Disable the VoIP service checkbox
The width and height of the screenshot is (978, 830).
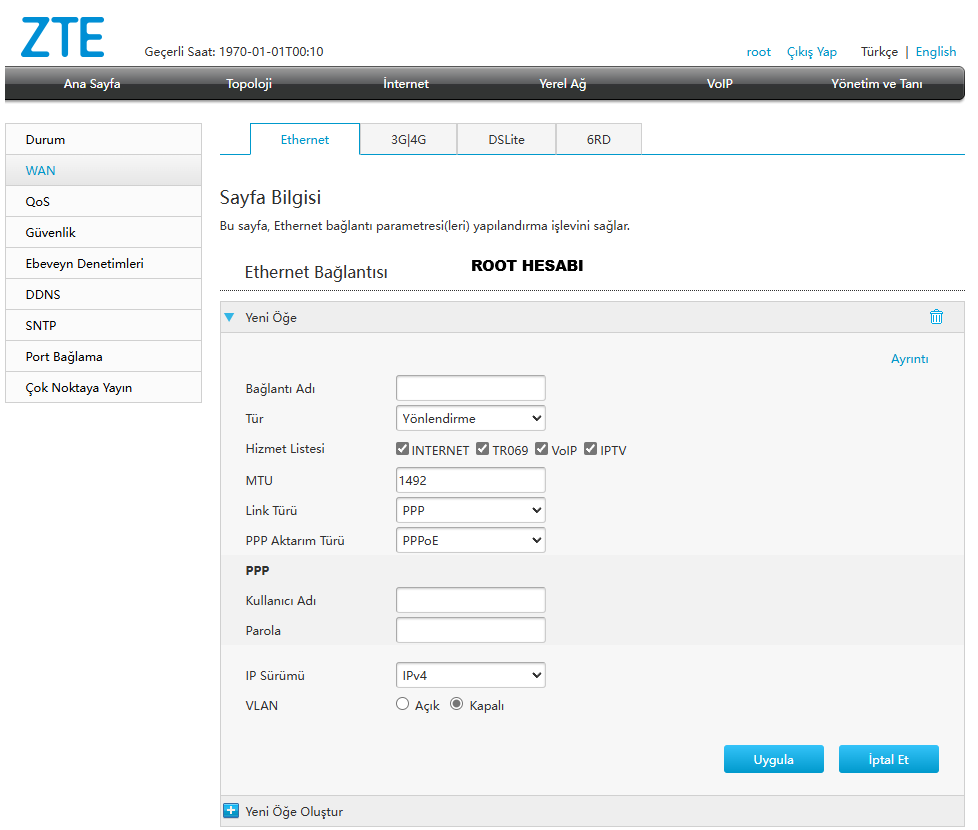[x=542, y=449]
